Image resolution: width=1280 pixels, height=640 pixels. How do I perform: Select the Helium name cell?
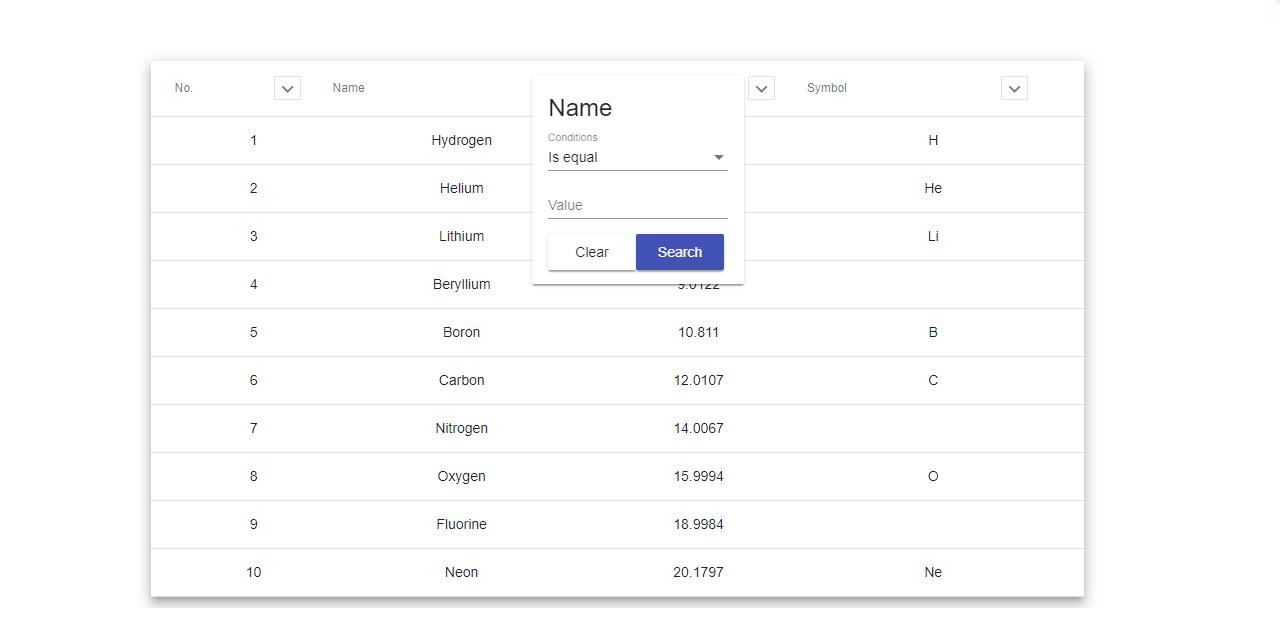tap(461, 188)
